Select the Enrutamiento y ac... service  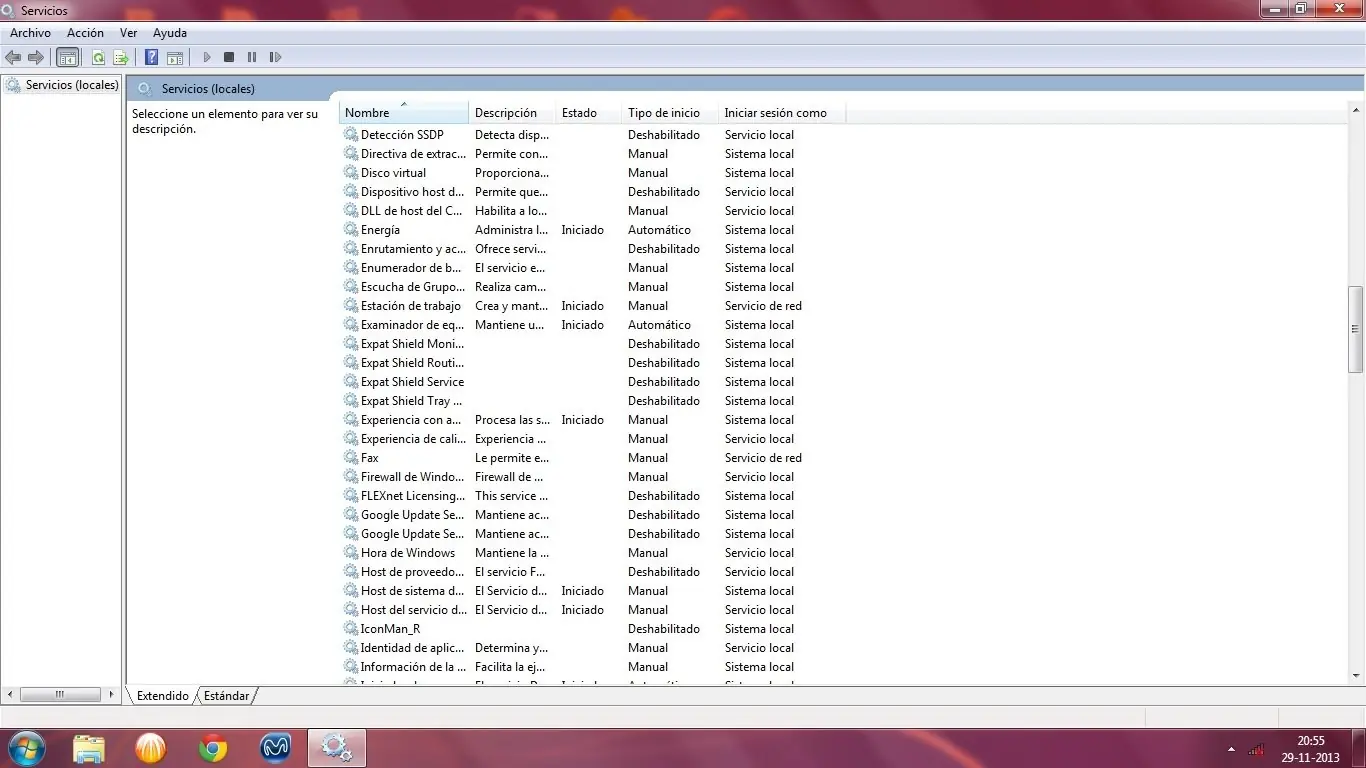click(413, 248)
